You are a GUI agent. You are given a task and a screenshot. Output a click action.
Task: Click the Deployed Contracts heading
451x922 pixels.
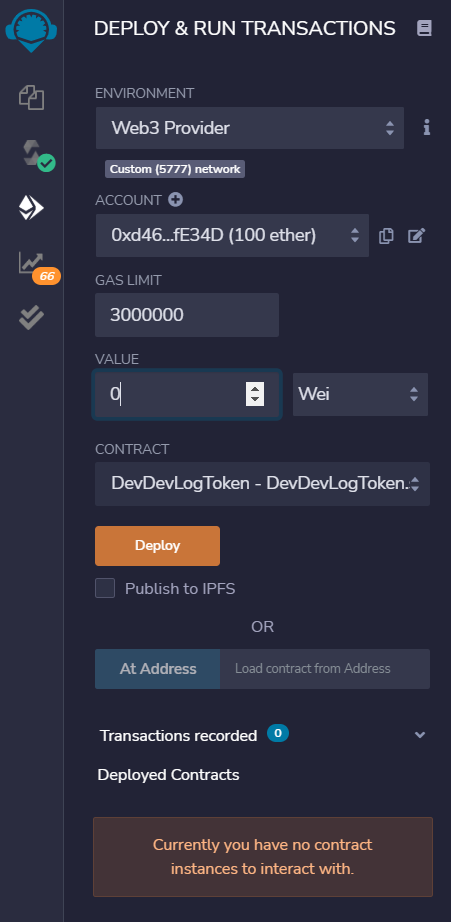pyautogui.click(x=168, y=775)
